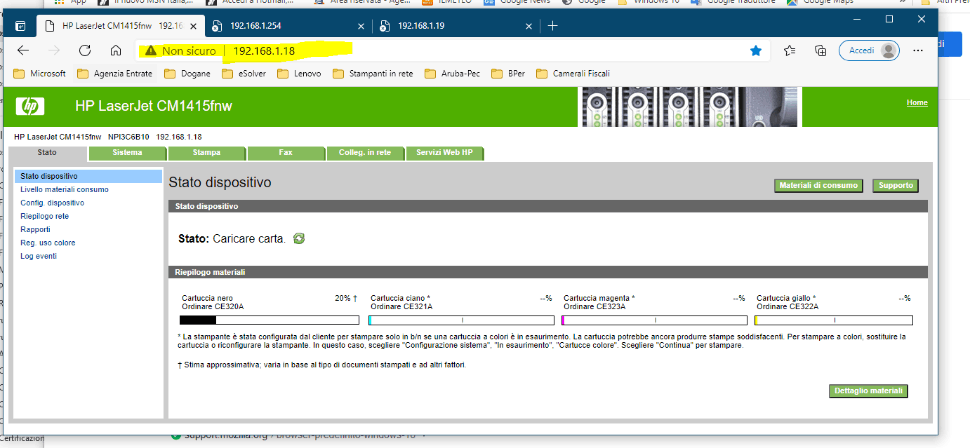This screenshot has width=970, height=448.
Task: Click the Dettaglio materiali button
Action: click(869, 391)
